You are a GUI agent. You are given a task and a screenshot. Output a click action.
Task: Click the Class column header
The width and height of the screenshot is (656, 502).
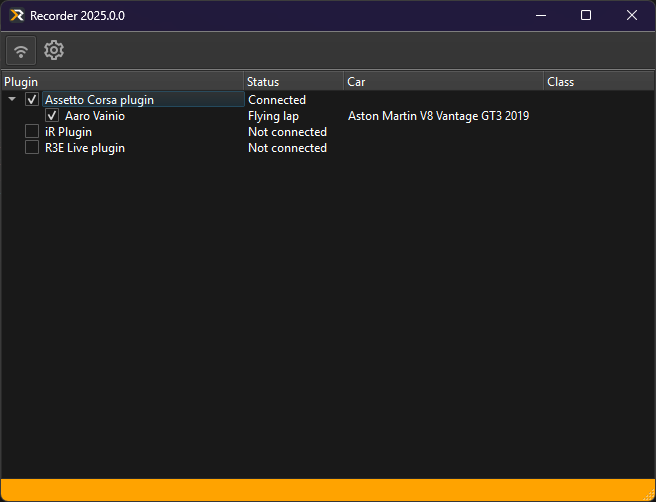pyautogui.click(x=596, y=82)
